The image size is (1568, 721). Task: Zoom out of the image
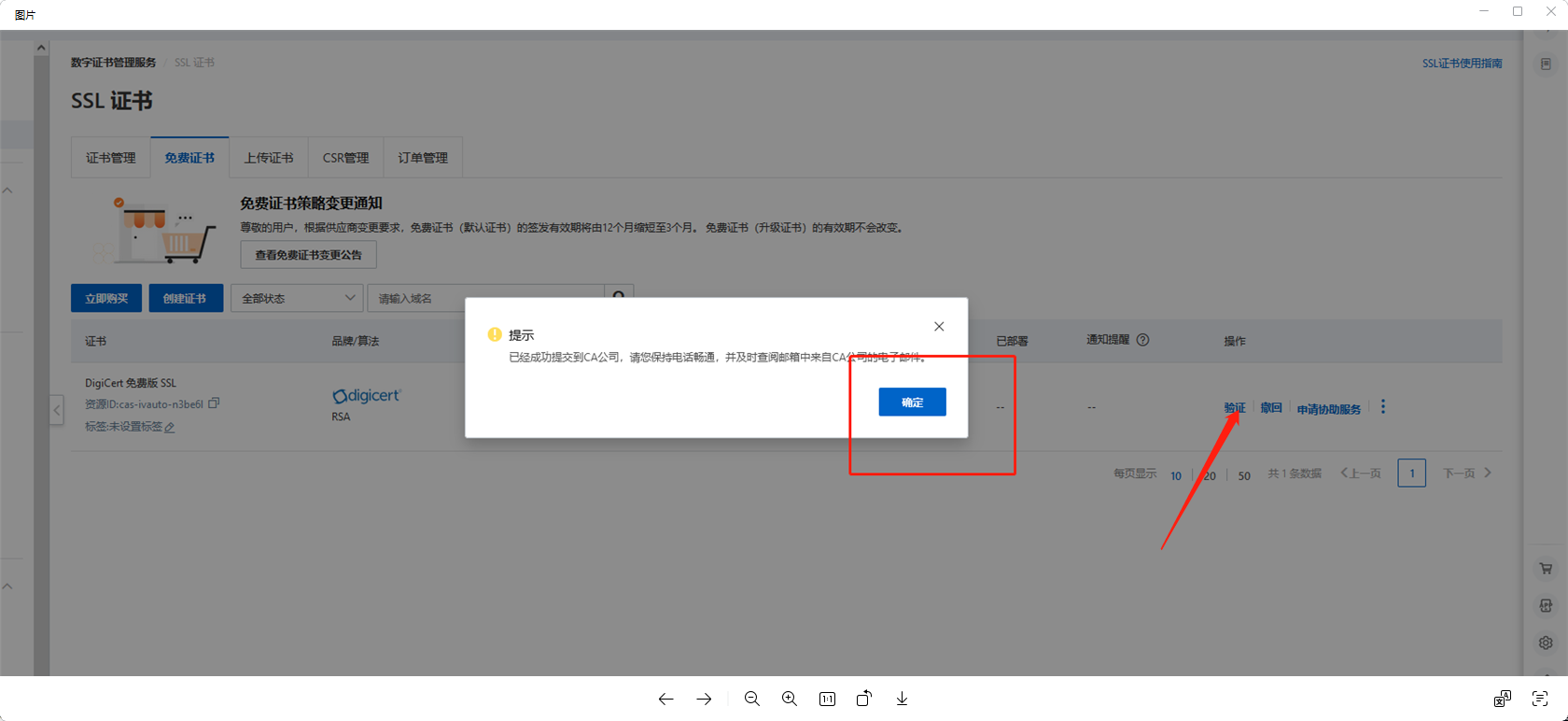[x=751, y=699]
